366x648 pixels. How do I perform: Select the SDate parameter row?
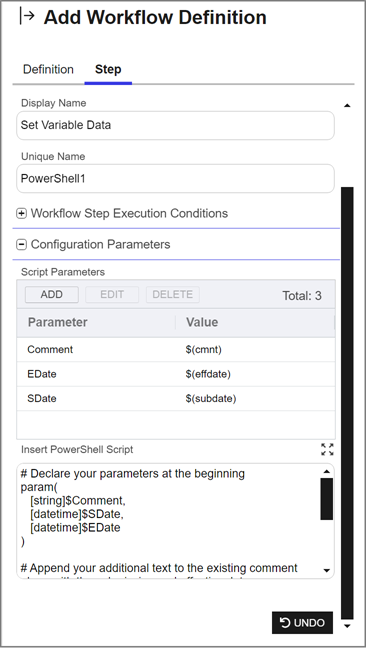click(x=176, y=398)
